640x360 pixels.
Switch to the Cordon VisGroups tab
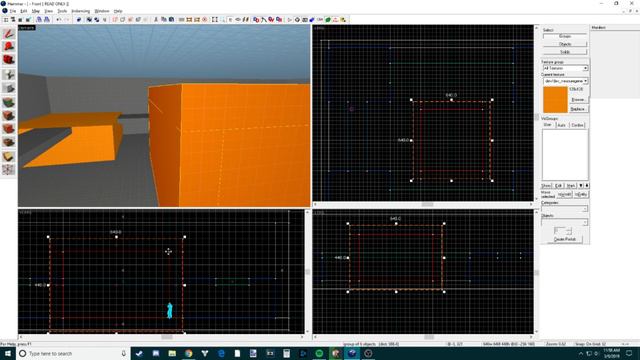tap(577, 125)
